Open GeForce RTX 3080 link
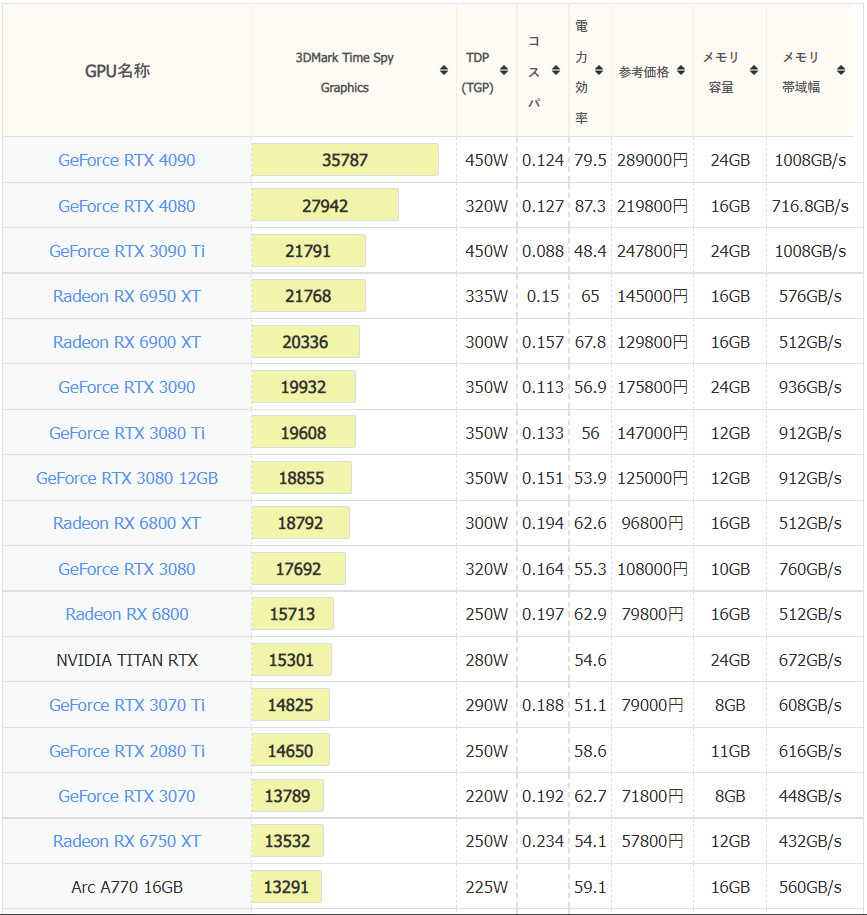The height and width of the screenshot is (915, 867). (127, 569)
